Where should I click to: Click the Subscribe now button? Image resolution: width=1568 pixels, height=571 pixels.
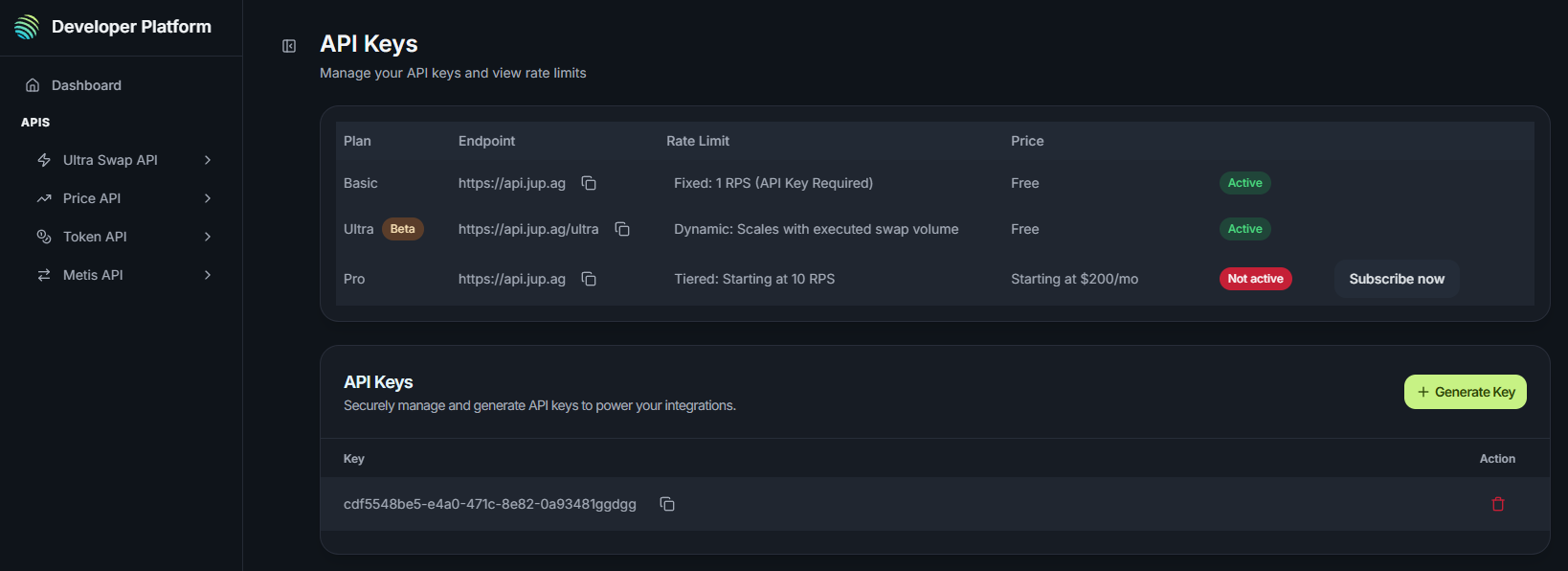1397,279
